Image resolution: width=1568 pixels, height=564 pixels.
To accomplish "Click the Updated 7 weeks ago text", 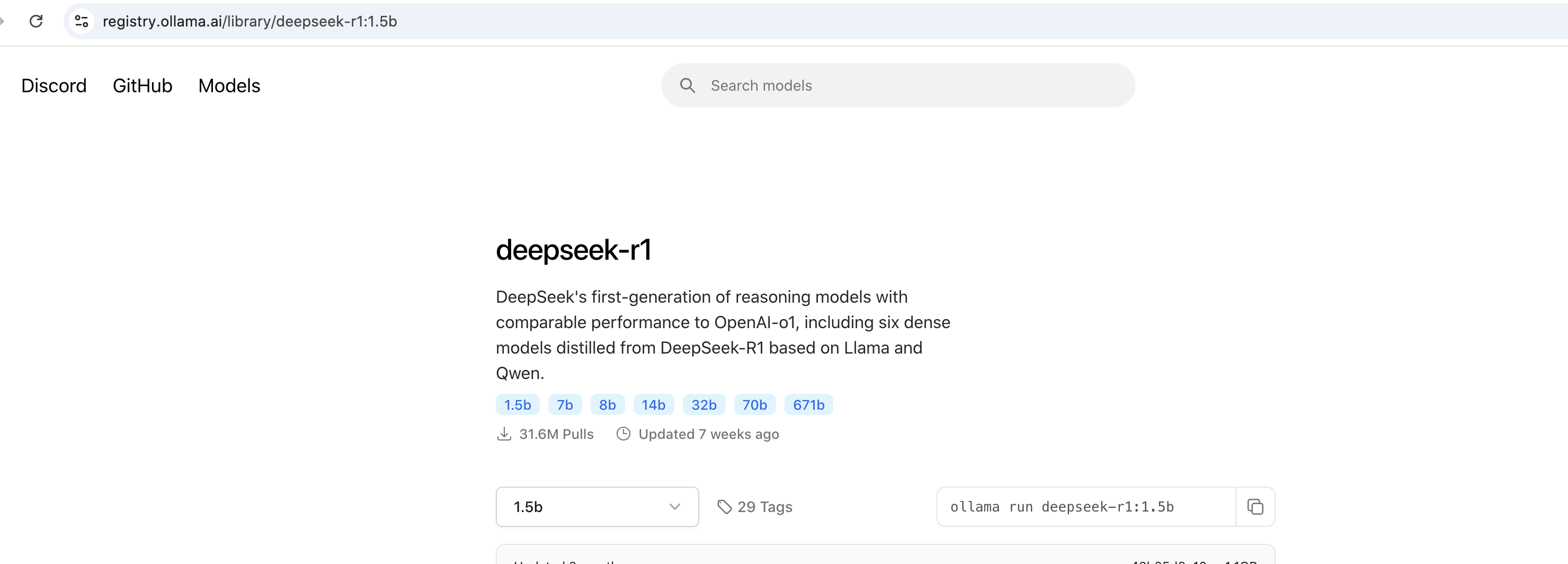I will pos(709,434).
